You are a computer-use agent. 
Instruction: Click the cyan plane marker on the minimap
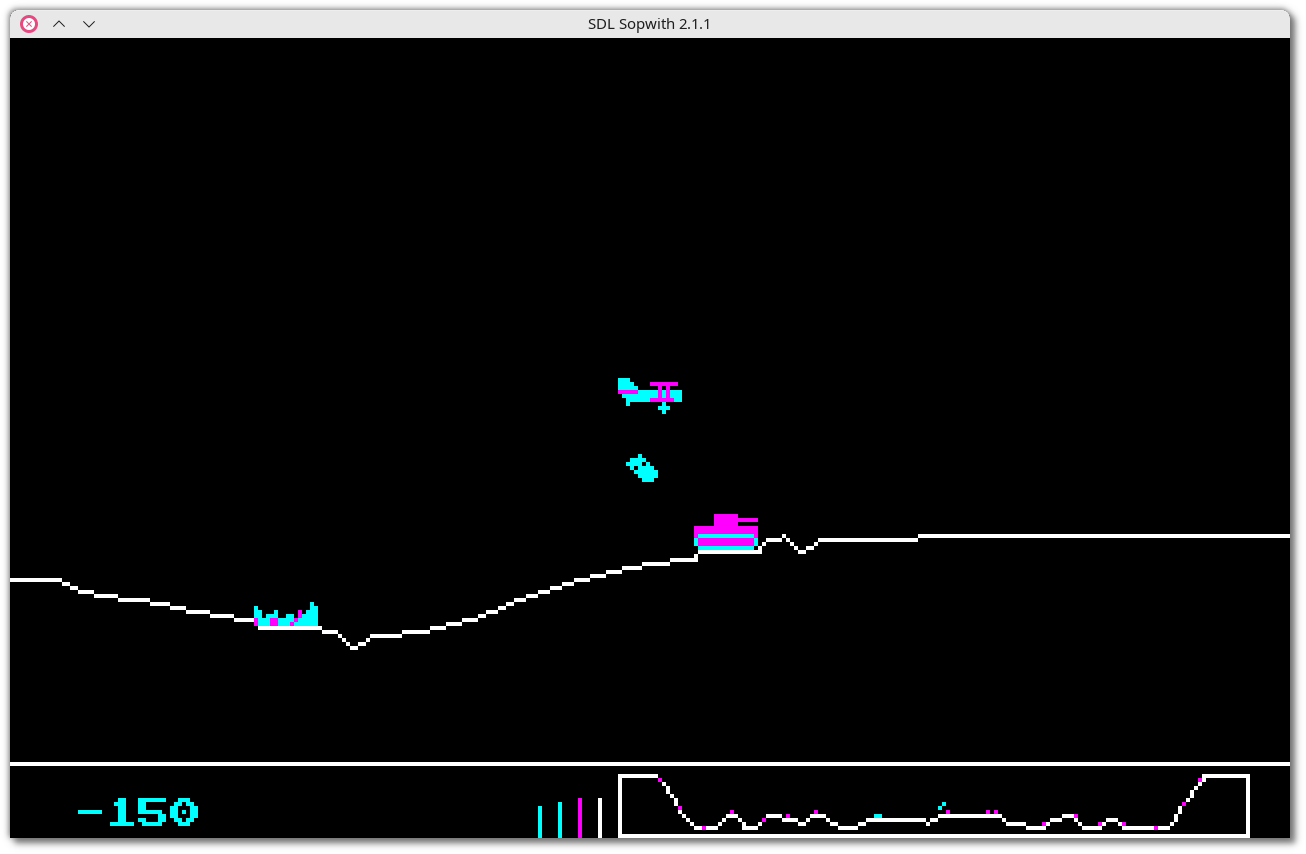click(x=942, y=805)
